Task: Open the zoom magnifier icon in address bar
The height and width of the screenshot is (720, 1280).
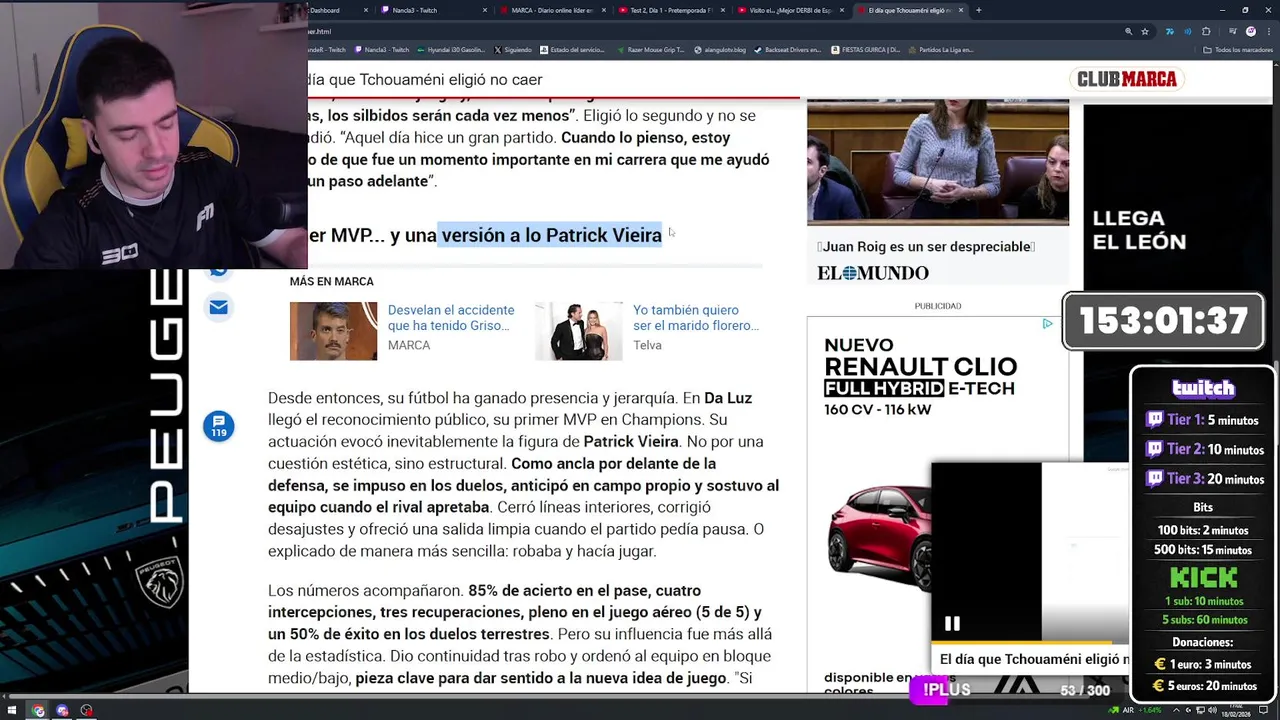Action: pyautogui.click(x=1129, y=31)
